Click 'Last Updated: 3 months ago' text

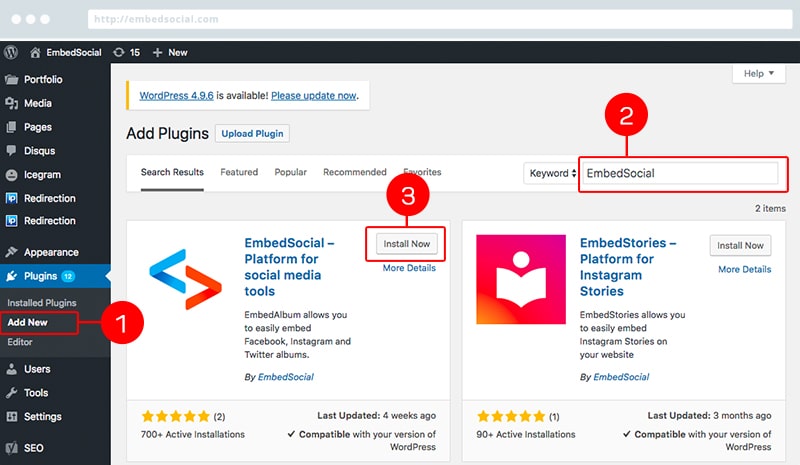click(709, 415)
